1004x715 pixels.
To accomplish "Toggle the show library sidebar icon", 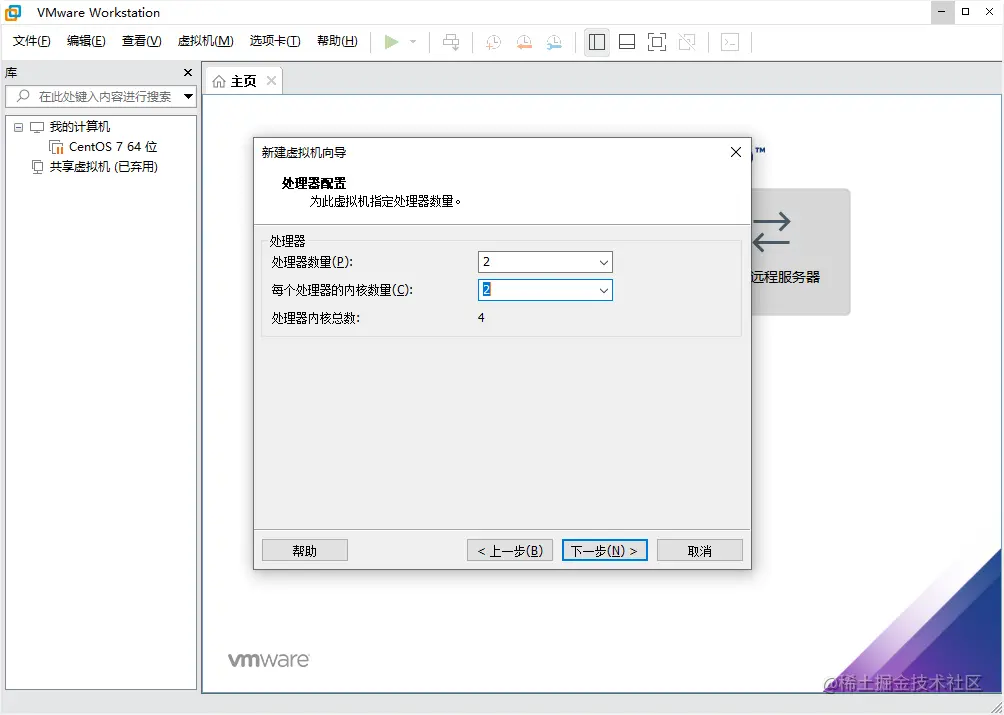I will click(597, 42).
